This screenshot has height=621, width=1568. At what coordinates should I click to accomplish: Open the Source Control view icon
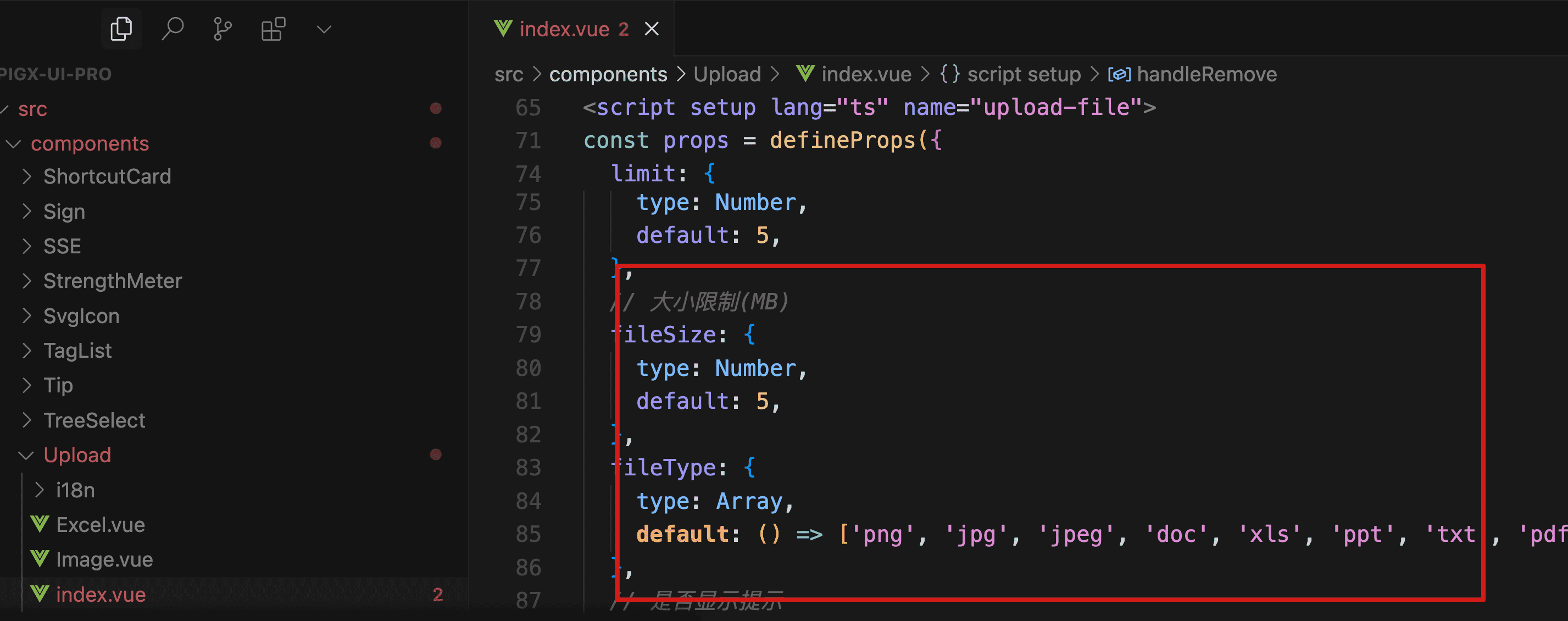tap(222, 29)
